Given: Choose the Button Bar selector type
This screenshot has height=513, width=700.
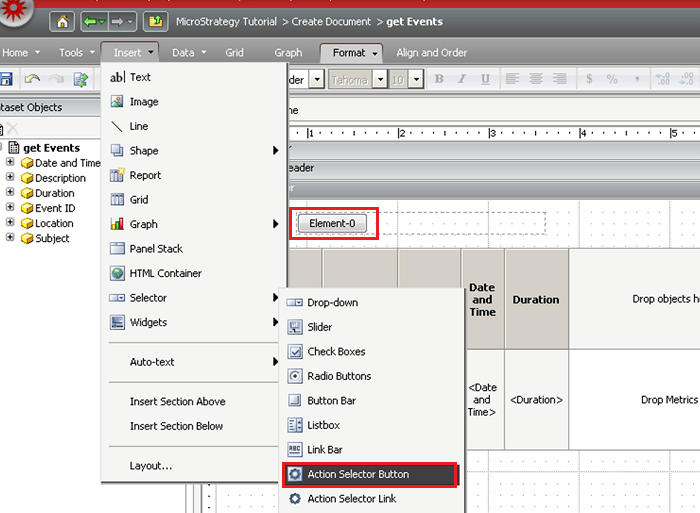Looking at the screenshot, I should [372, 401].
